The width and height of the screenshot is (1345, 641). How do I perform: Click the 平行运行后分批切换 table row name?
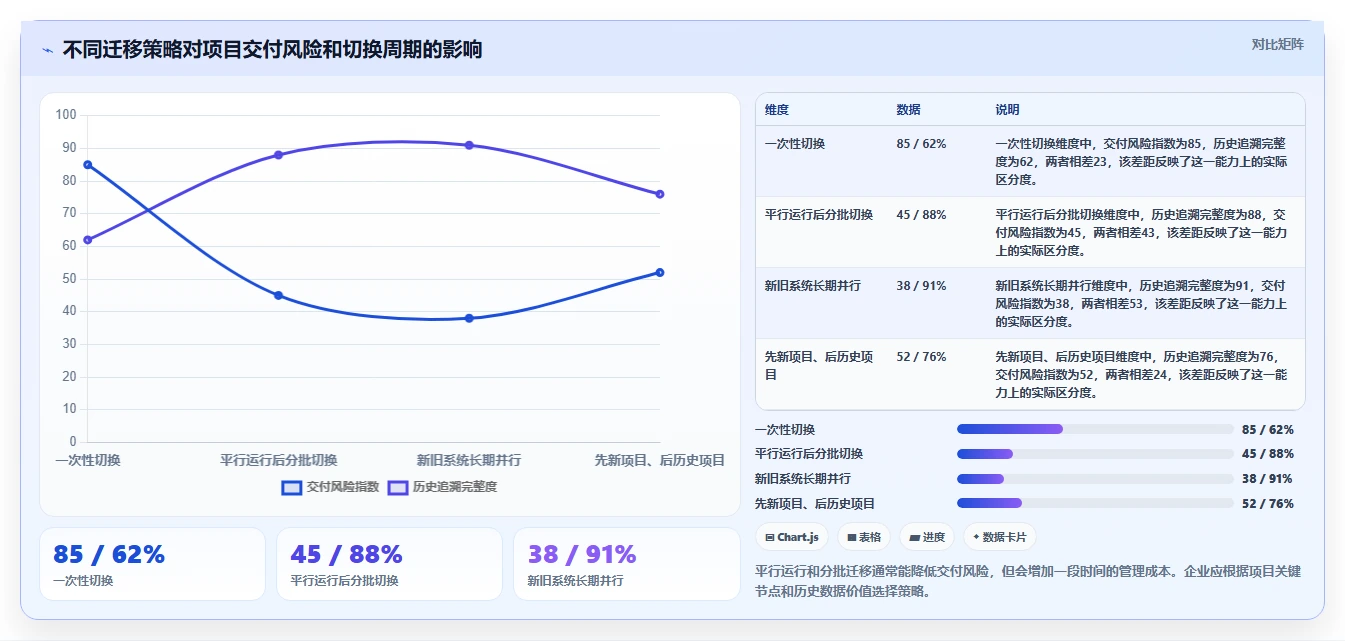tap(819, 215)
